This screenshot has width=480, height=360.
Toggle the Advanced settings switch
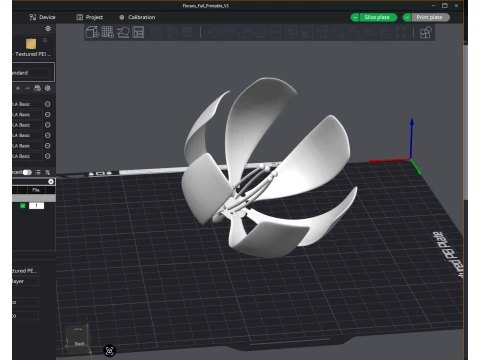coord(27,172)
